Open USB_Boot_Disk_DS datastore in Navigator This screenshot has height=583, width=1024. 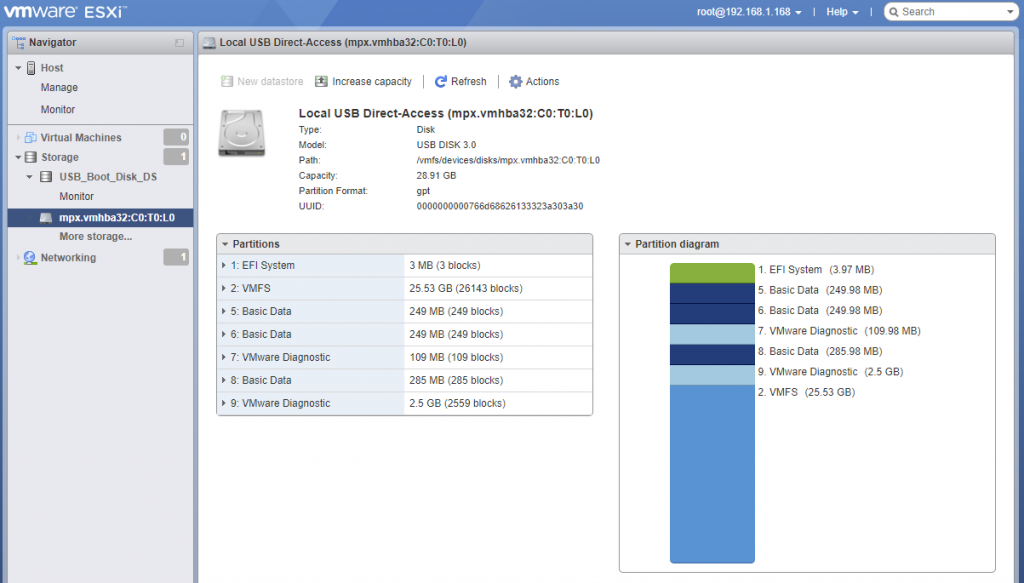(108, 177)
